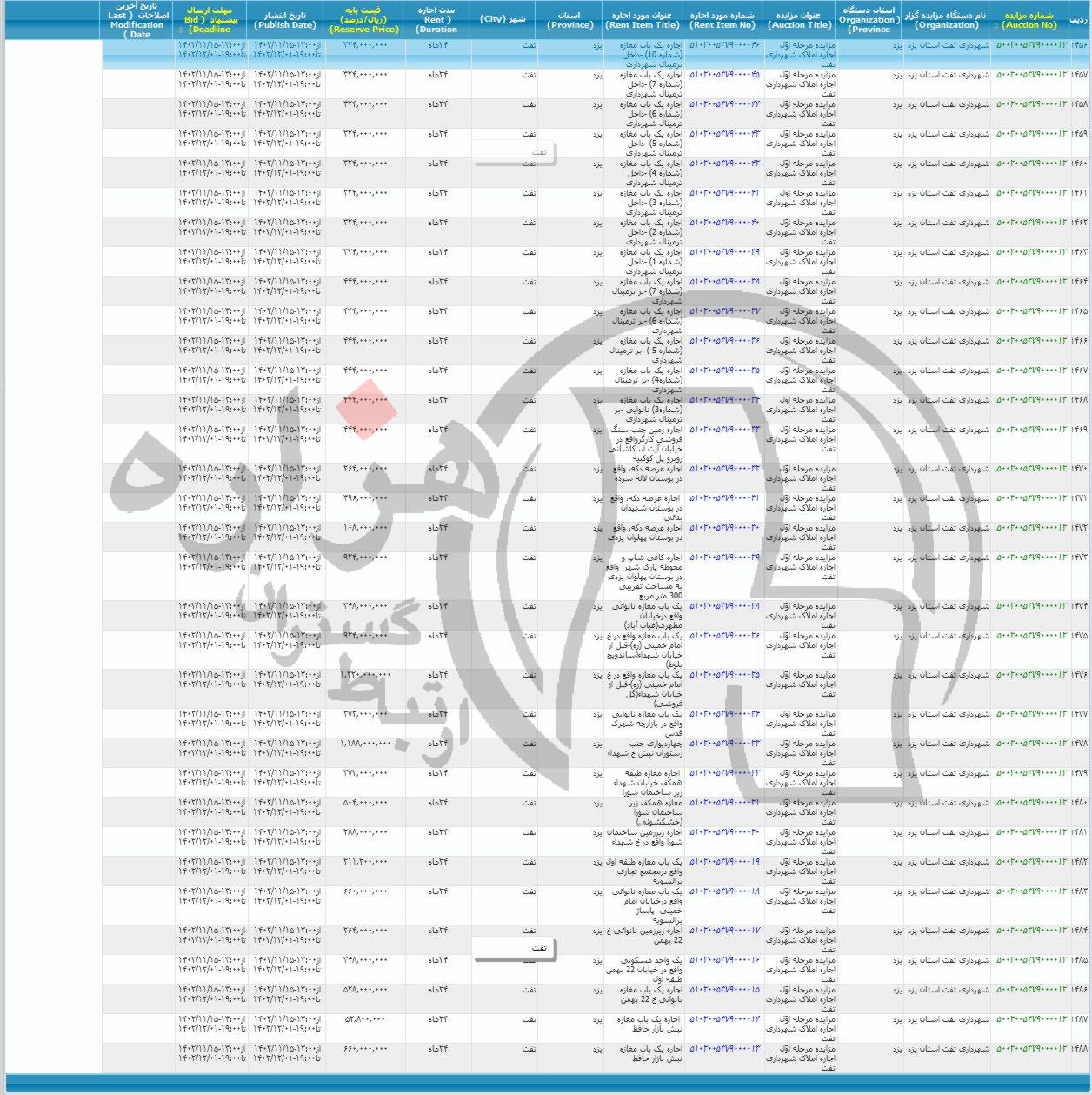The height and width of the screenshot is (1095, 1092).
Task: Open rent item link in row 1470
Action: [724, 469]
